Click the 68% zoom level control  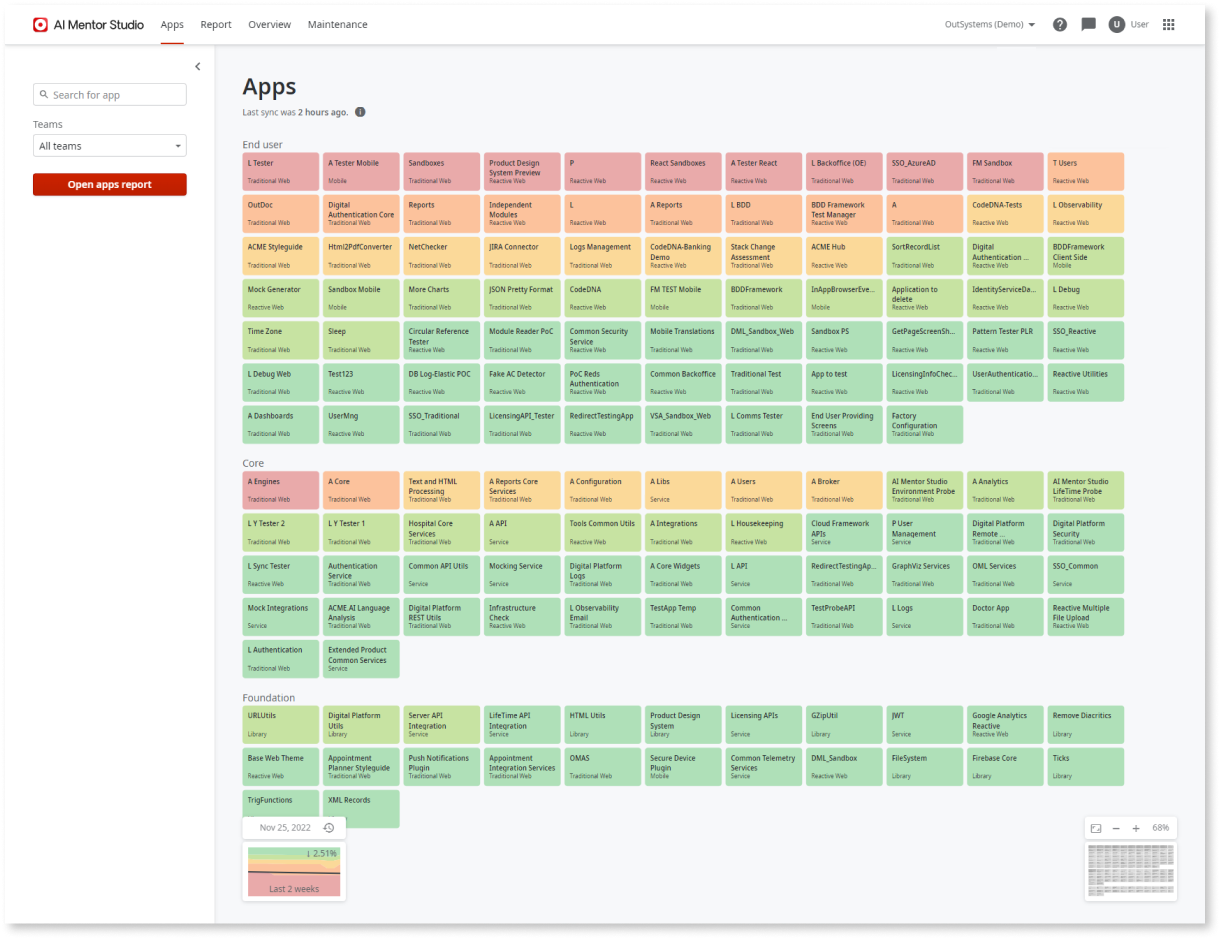point(1160,827)
